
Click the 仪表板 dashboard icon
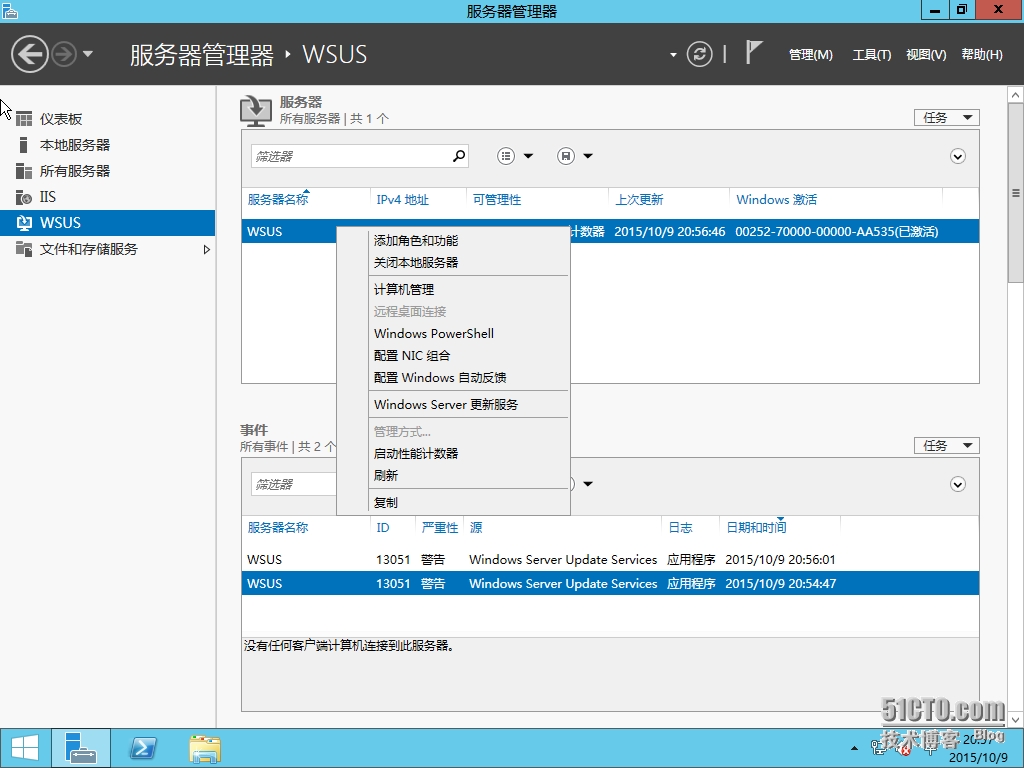coord(24,119)
